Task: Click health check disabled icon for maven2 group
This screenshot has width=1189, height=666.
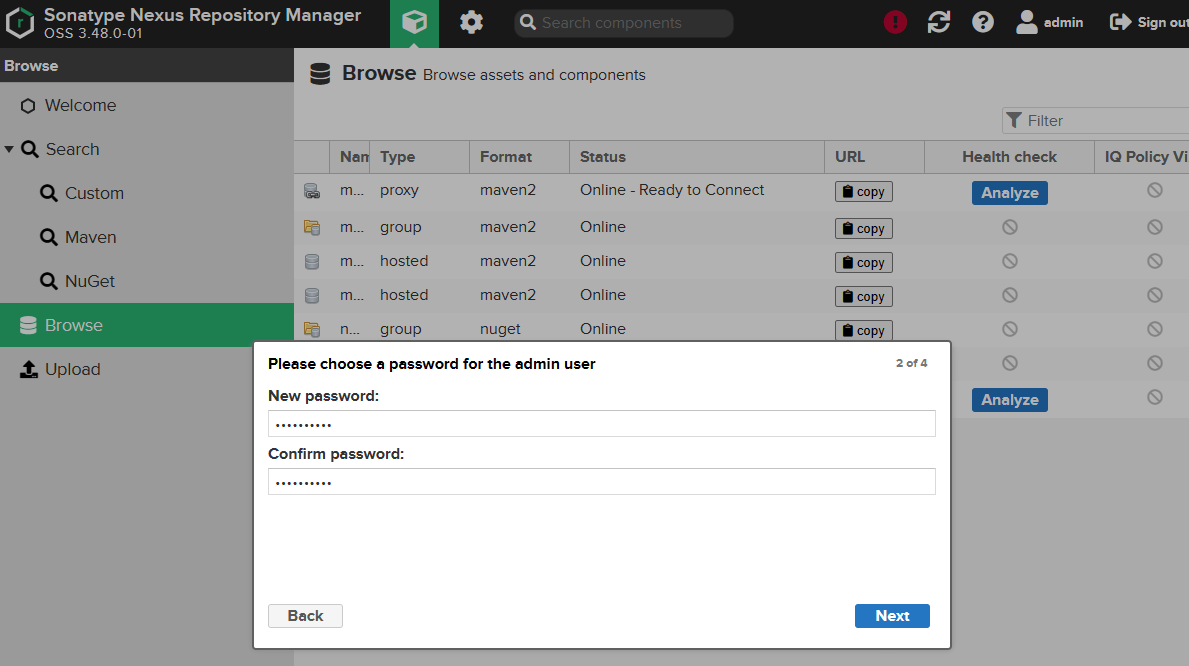Action: pyautogui.click(x=1009, y=227)
